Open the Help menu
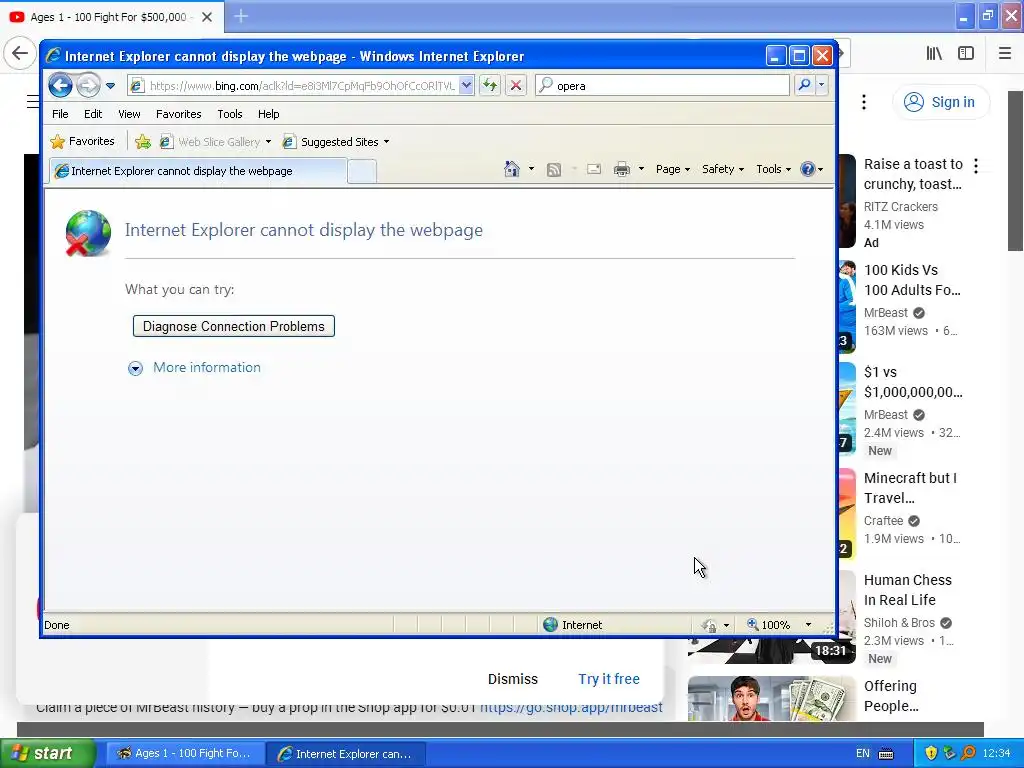 [x=268, y=114]
